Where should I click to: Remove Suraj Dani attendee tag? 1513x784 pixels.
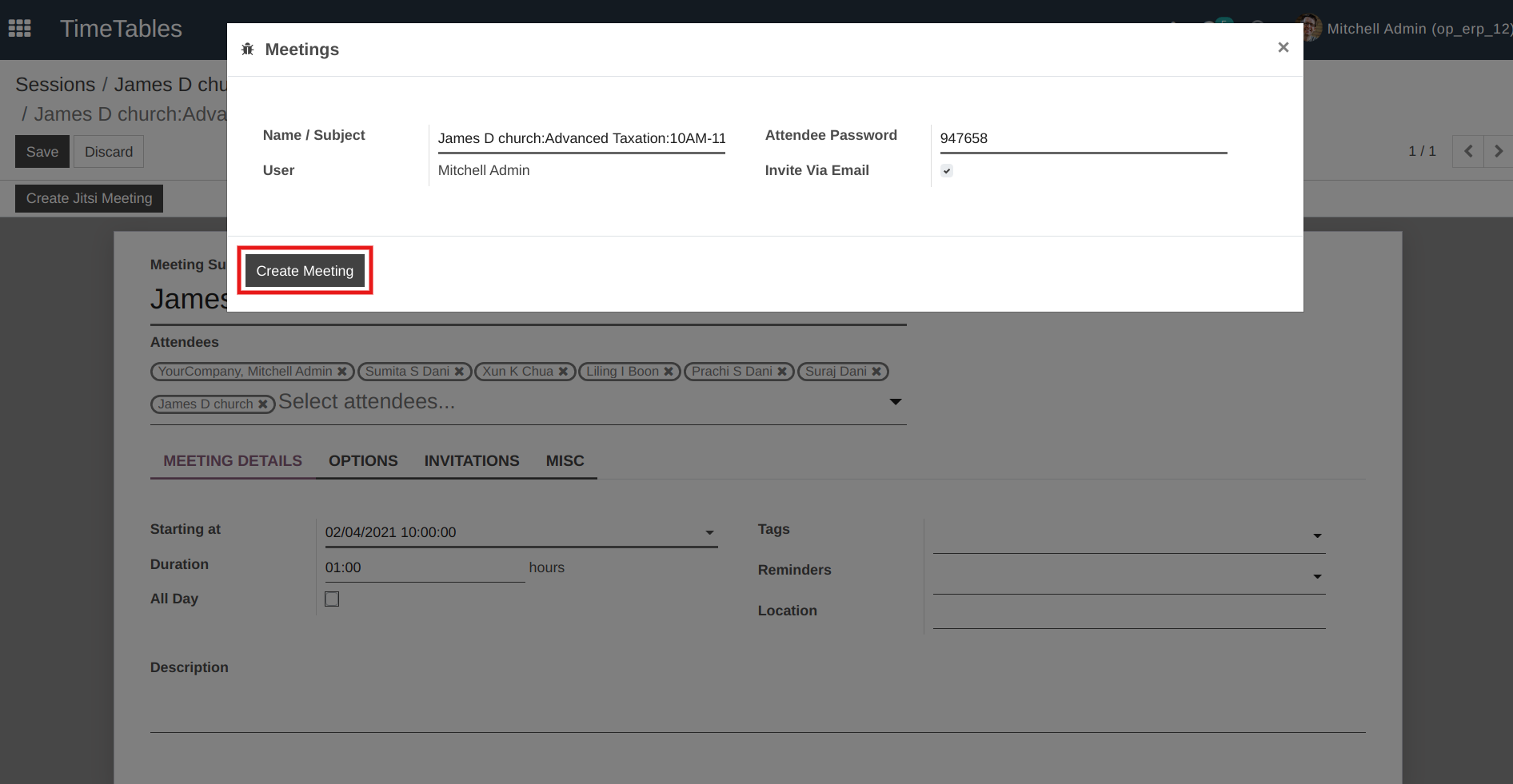coord(876,372)
